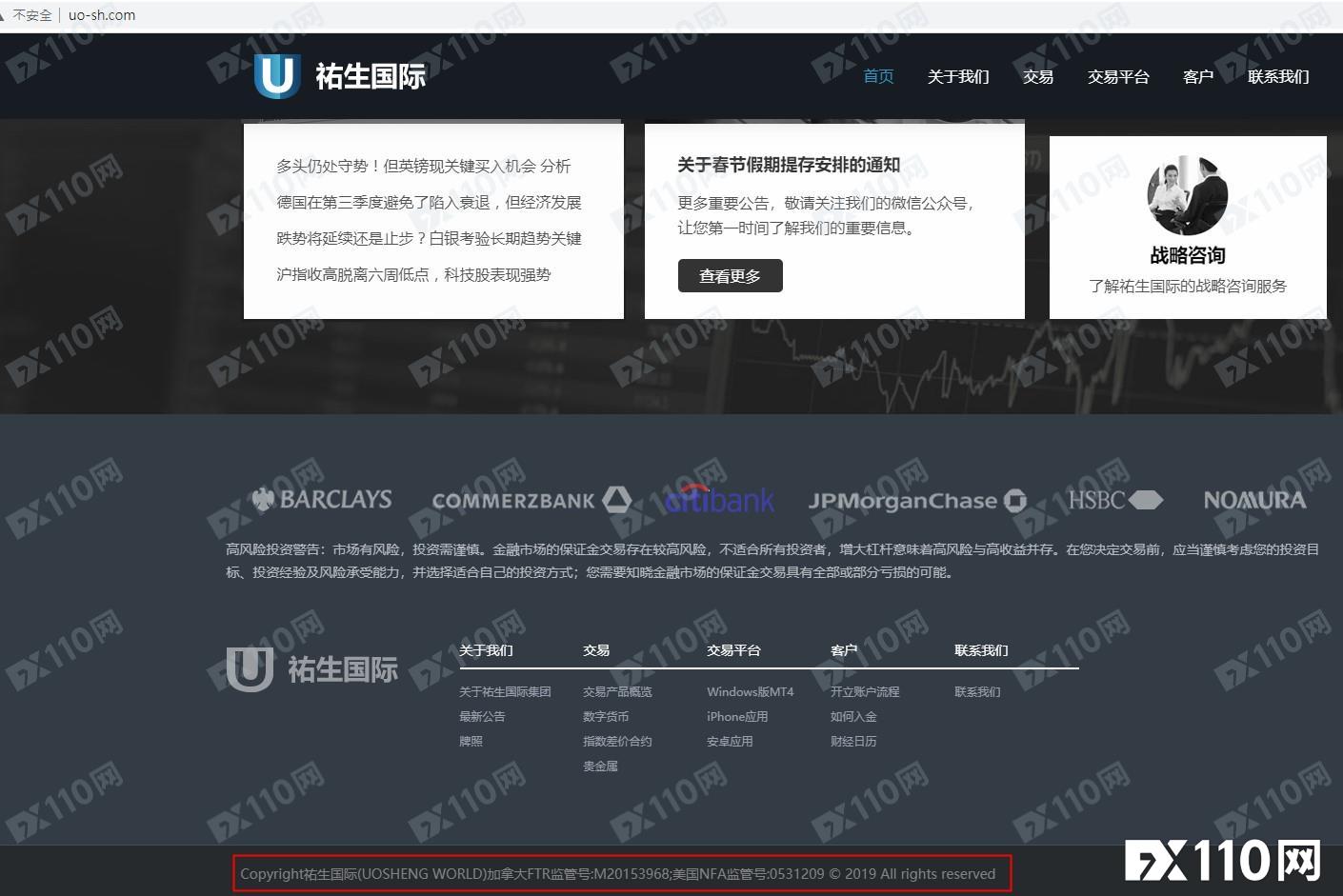Click the FX110网 logo at bottom right
The width and height of the screenshot is (1343, 896).
1224,862
